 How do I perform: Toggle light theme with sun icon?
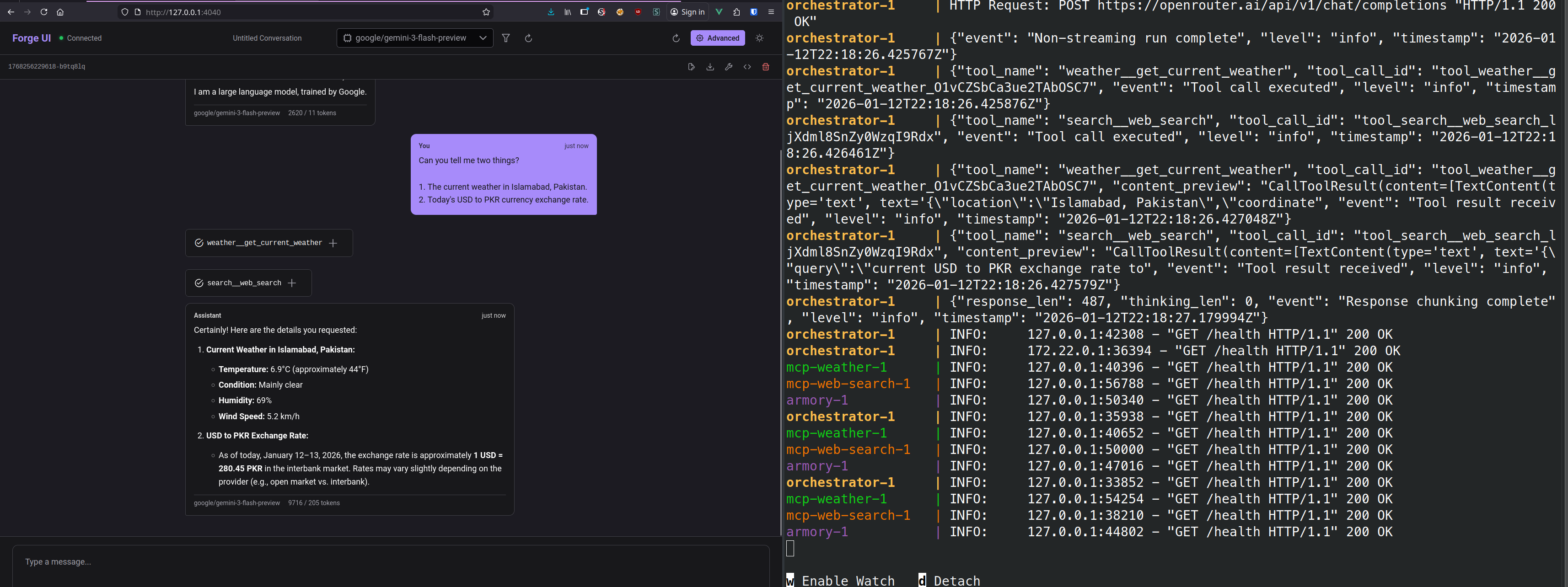(760, 37)
